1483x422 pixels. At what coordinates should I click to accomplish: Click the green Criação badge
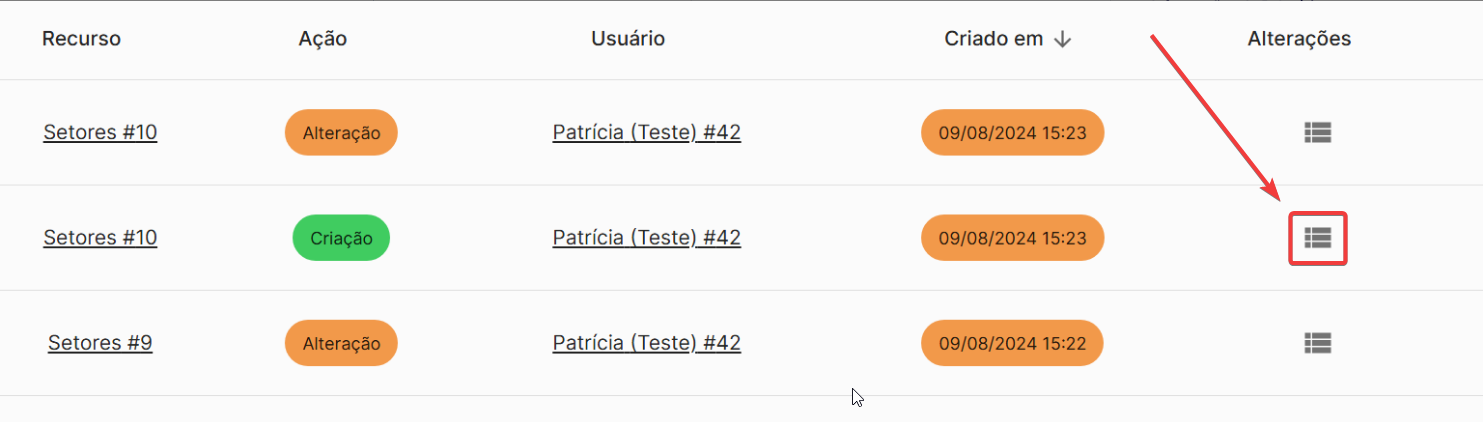[341, 238]
